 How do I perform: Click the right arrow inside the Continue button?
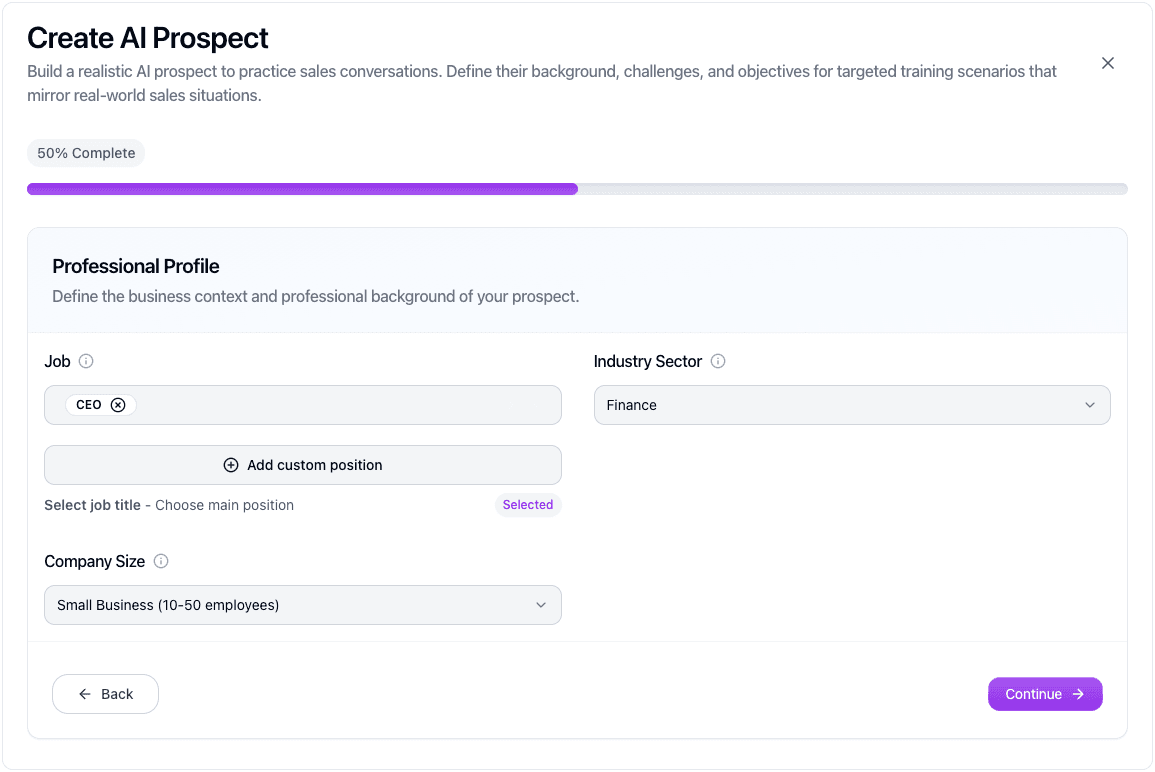(1080, 693)
